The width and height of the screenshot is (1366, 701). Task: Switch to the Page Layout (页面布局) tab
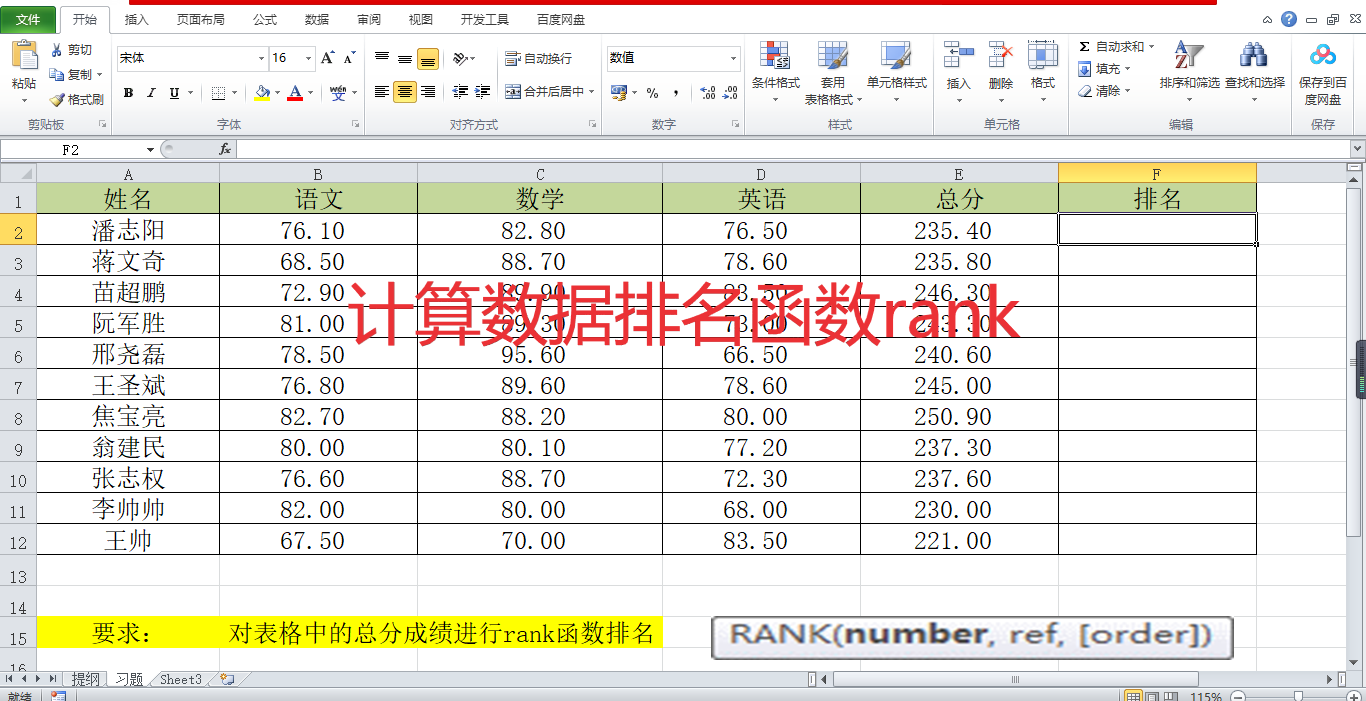click(x=200, y=19)
